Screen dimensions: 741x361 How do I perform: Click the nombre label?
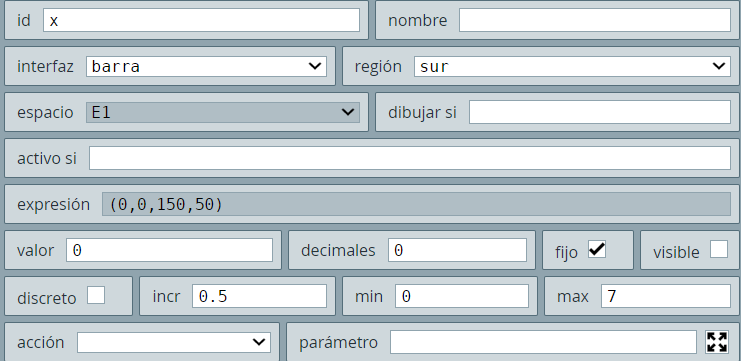[418, 21]
